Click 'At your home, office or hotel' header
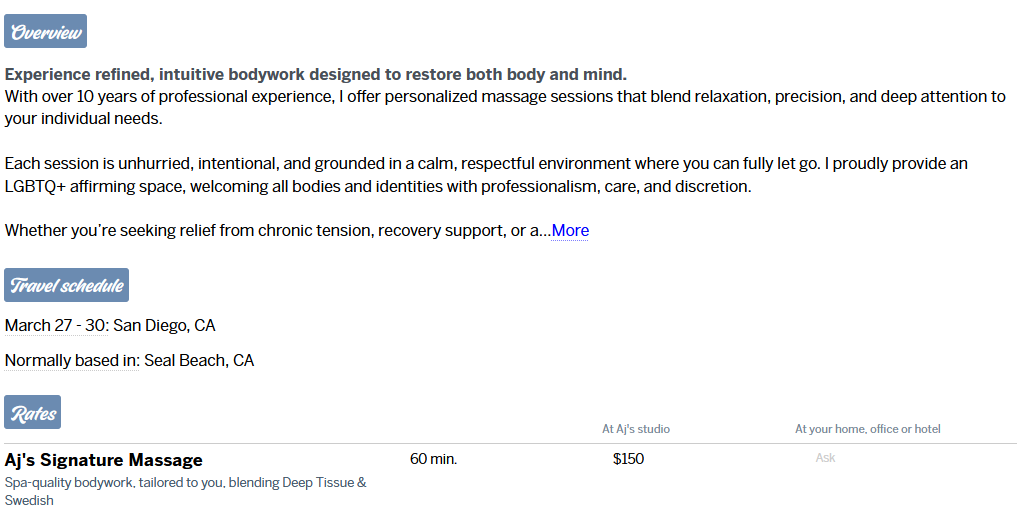The width and height of the screenshot is (1017, 531). click(x=867, y=429)
